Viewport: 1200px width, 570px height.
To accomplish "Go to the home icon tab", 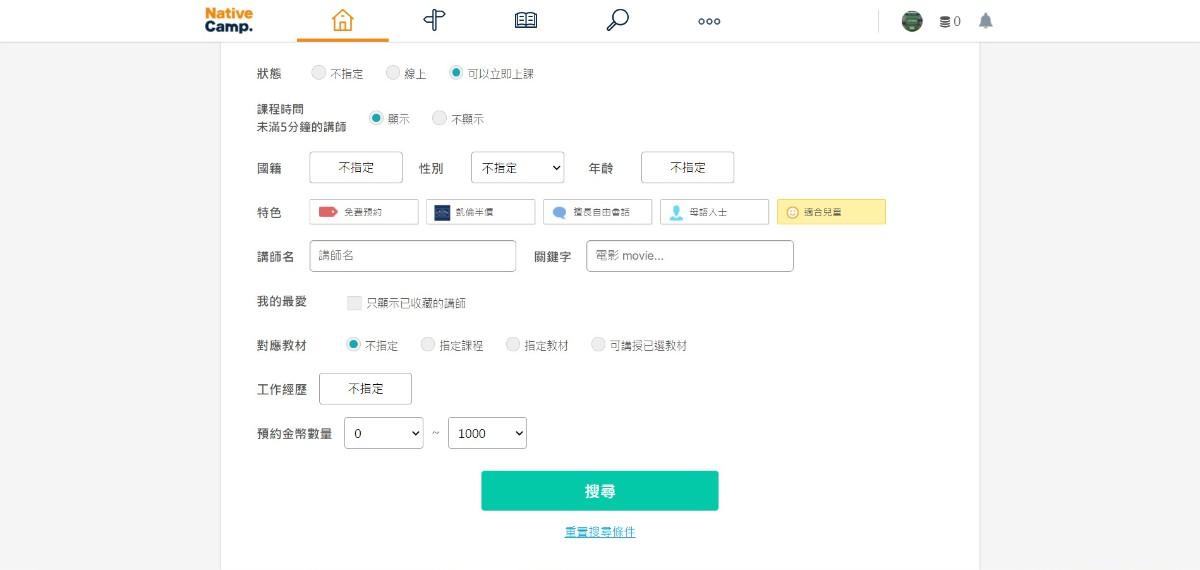I will tap(342, 20).
